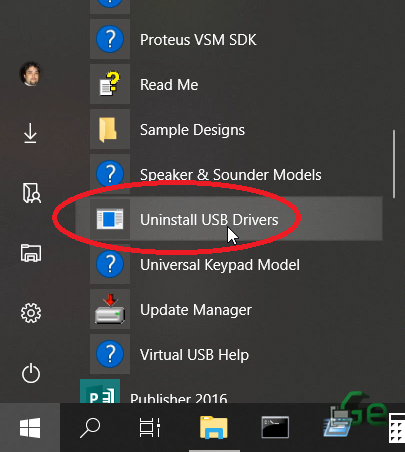Launch the Update Manager icon

[x=110, y=309]
